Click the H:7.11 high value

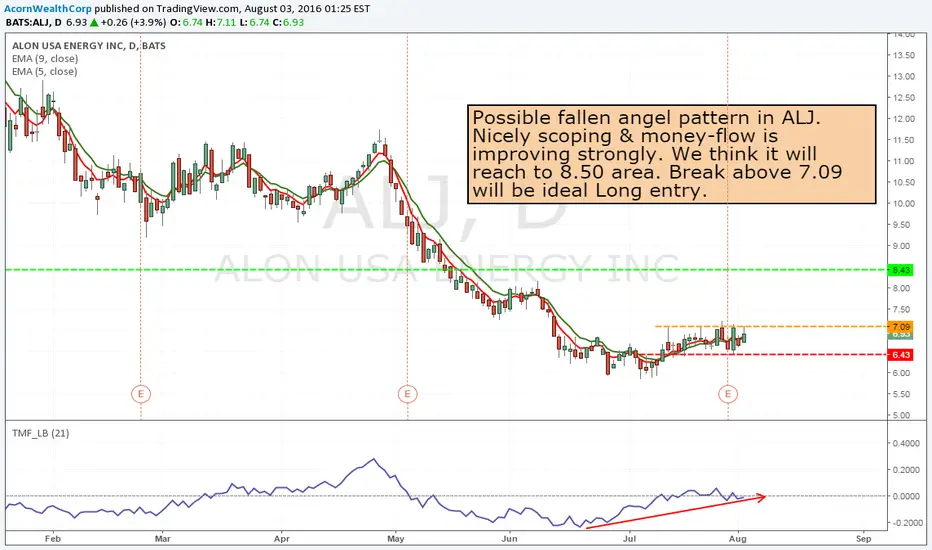221,23
